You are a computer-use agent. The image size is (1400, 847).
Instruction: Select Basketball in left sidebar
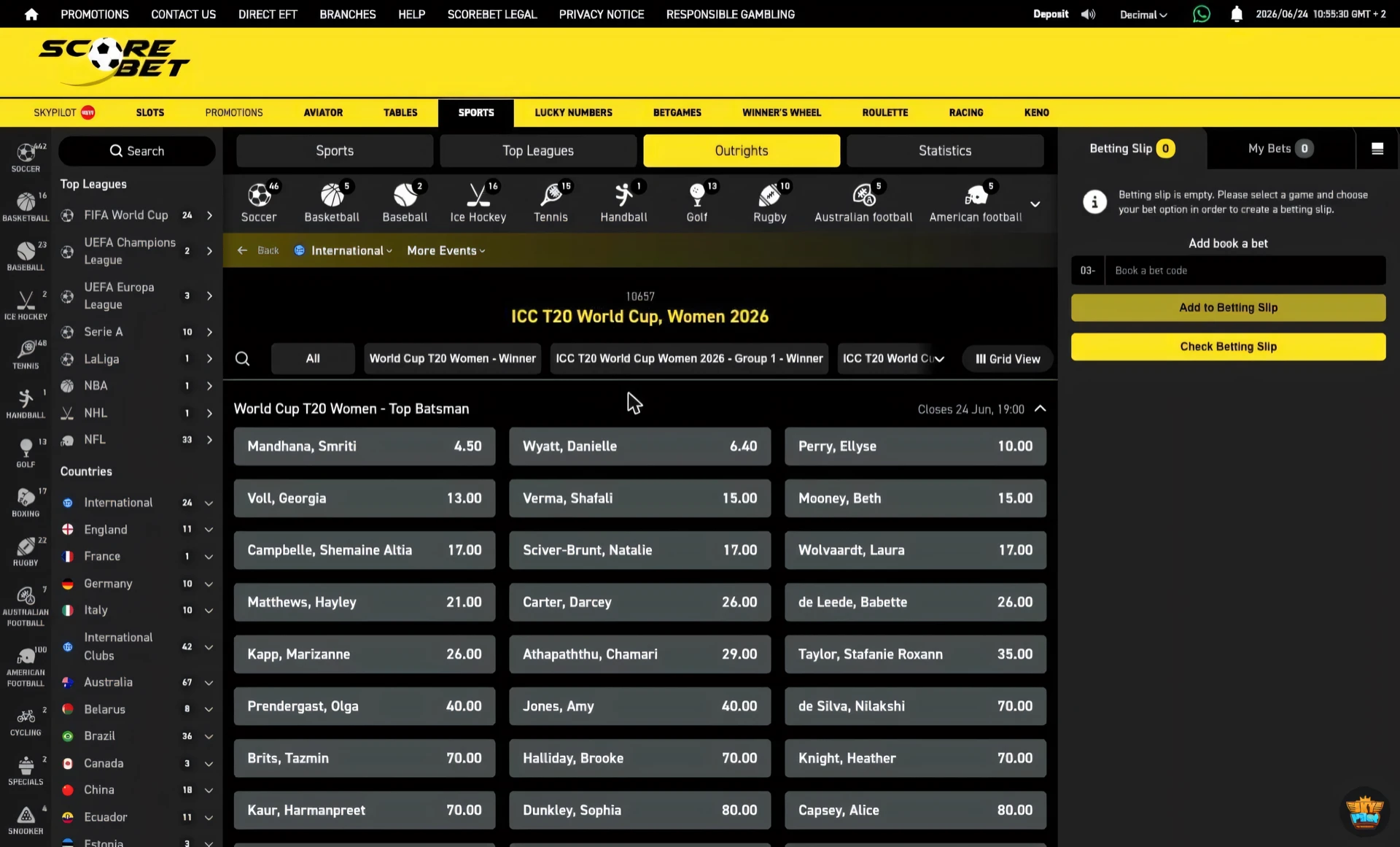(x=26, y=206)
